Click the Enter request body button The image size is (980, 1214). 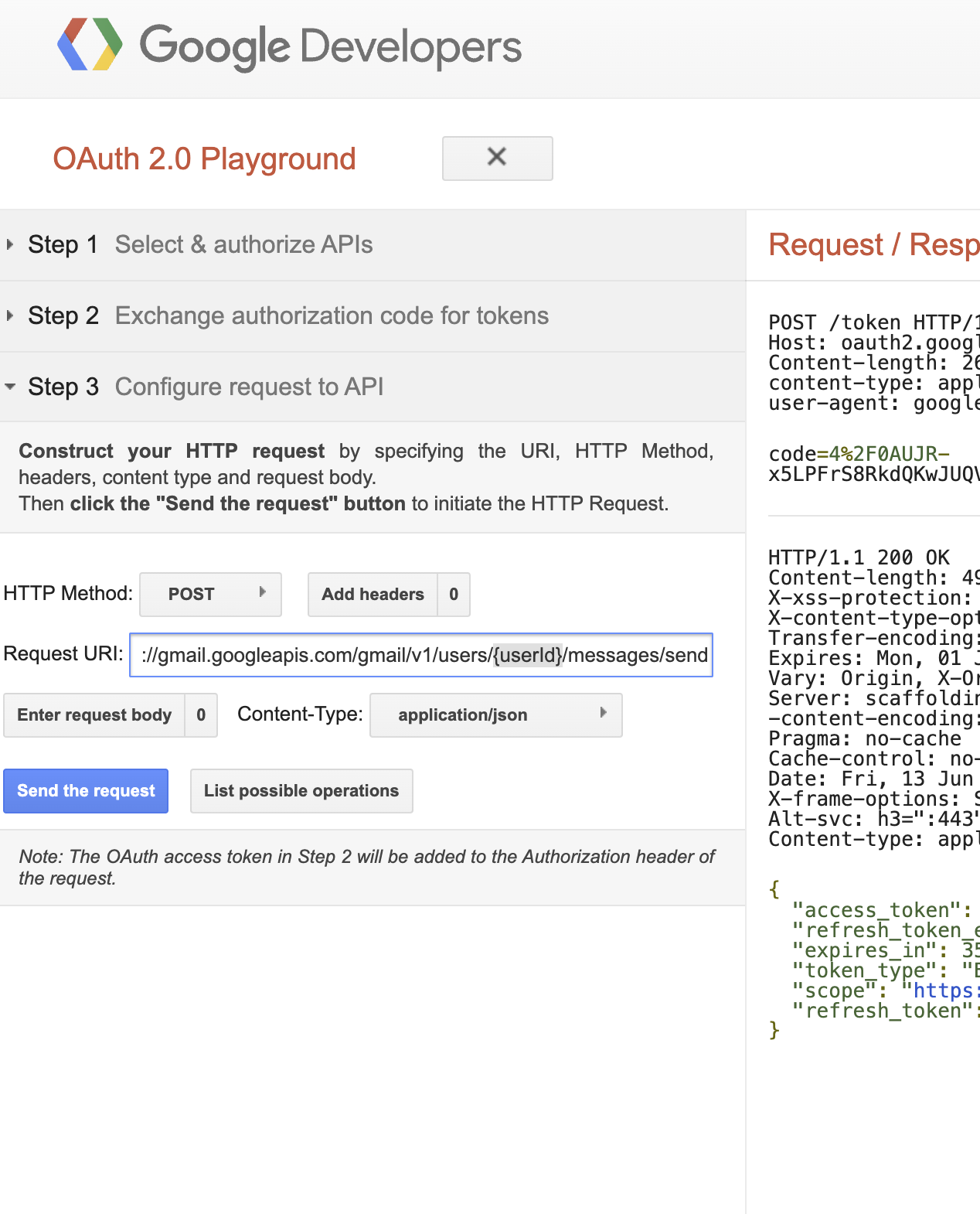point(94,714)
